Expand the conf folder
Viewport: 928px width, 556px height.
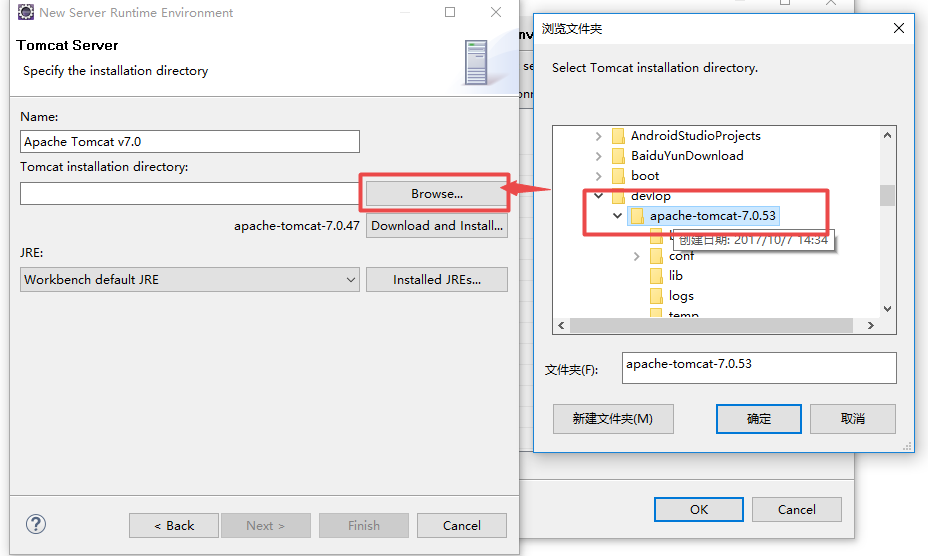coord(636,256)
